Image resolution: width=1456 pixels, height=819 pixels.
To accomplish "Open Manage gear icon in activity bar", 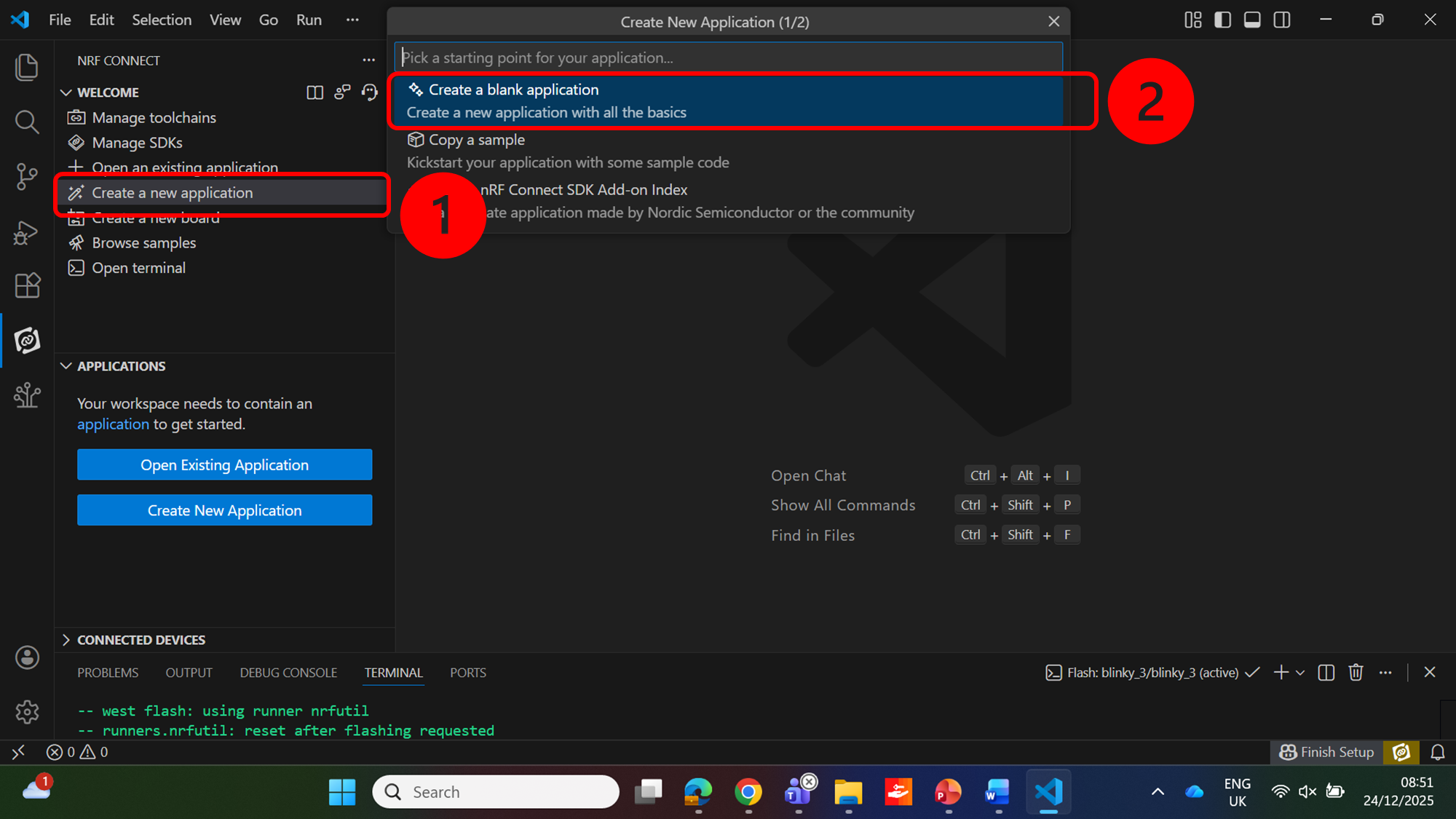I will tap(27, 711).
